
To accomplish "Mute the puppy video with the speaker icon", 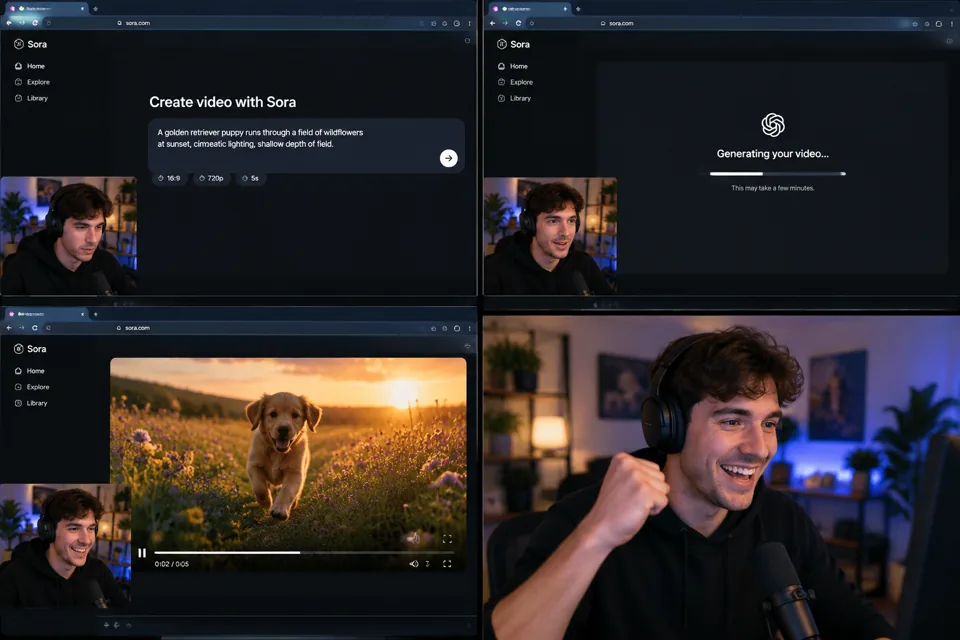I will (x=414, y=564).
